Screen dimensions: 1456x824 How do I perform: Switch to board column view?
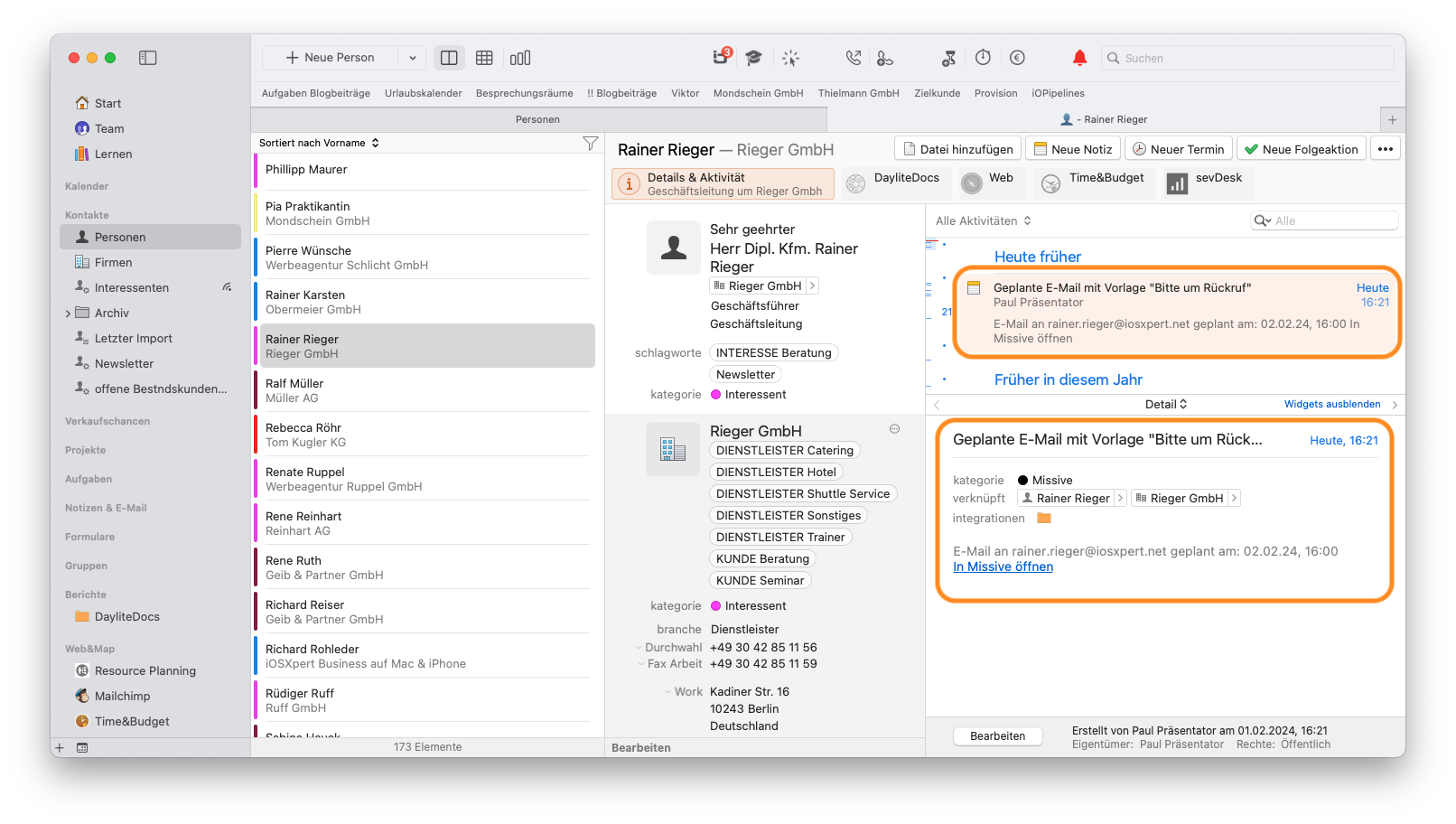click(x=520, y=58)
